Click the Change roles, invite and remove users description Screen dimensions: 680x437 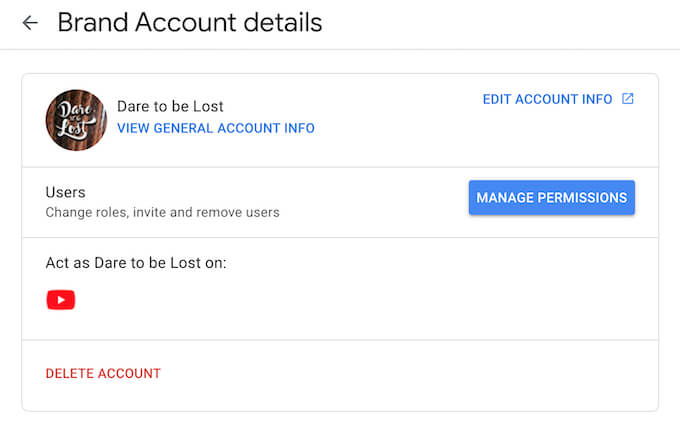[163, 212]
